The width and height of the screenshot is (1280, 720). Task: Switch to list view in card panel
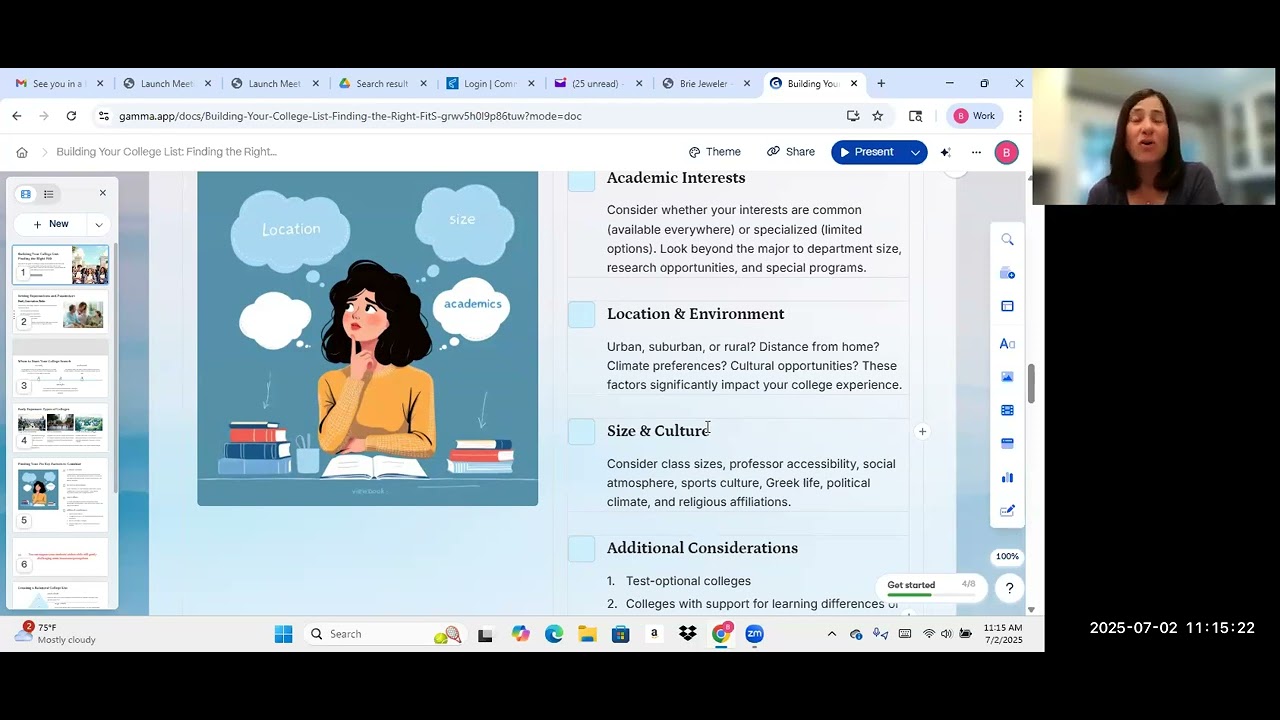click(48, 194)
